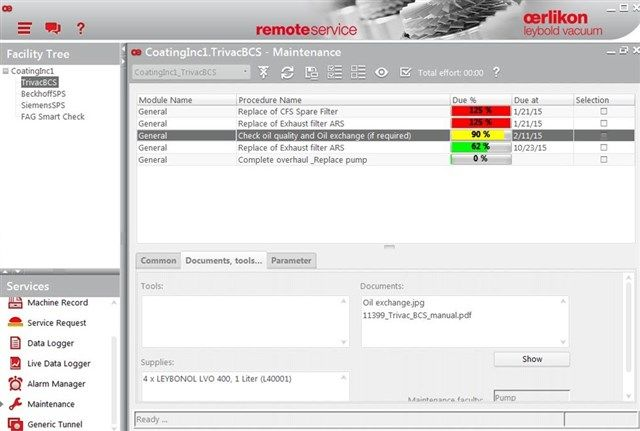Image resolution: width=640 pixels, height=431 pixels.
Task: Open the CoatingInc1_TrivacBCS dropdown
Action: click(191, 72)
